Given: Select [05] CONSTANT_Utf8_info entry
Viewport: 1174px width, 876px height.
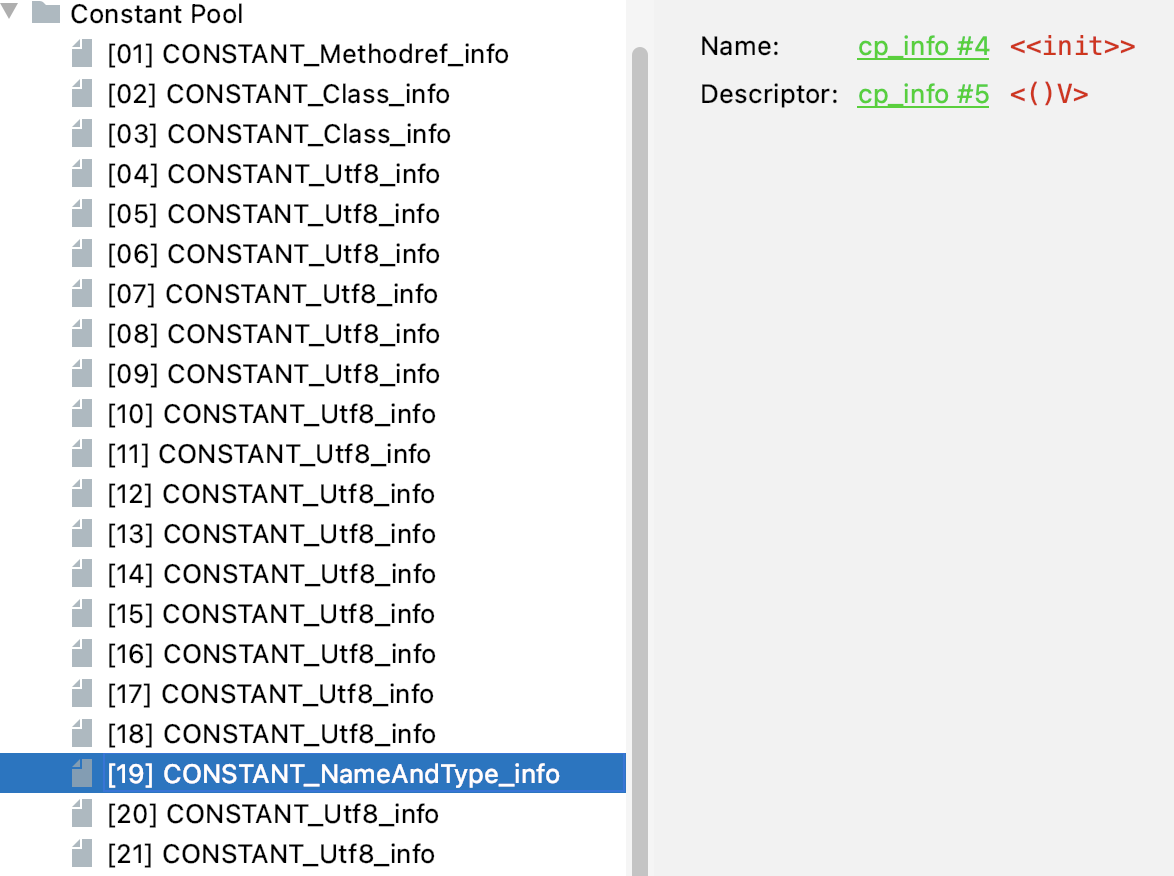Looking at the screenshot, I should point(273,214).
